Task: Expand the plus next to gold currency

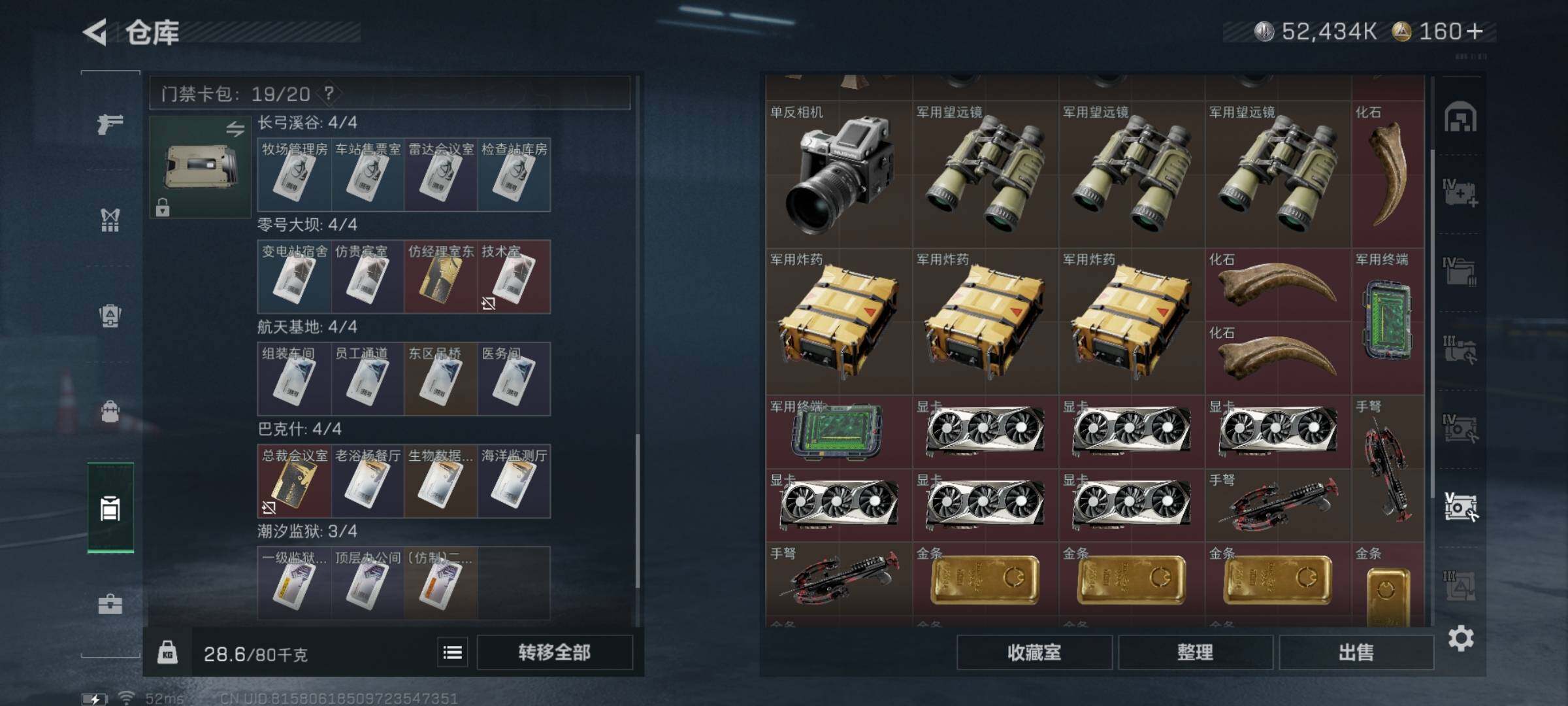Action: coord(1475,31)
